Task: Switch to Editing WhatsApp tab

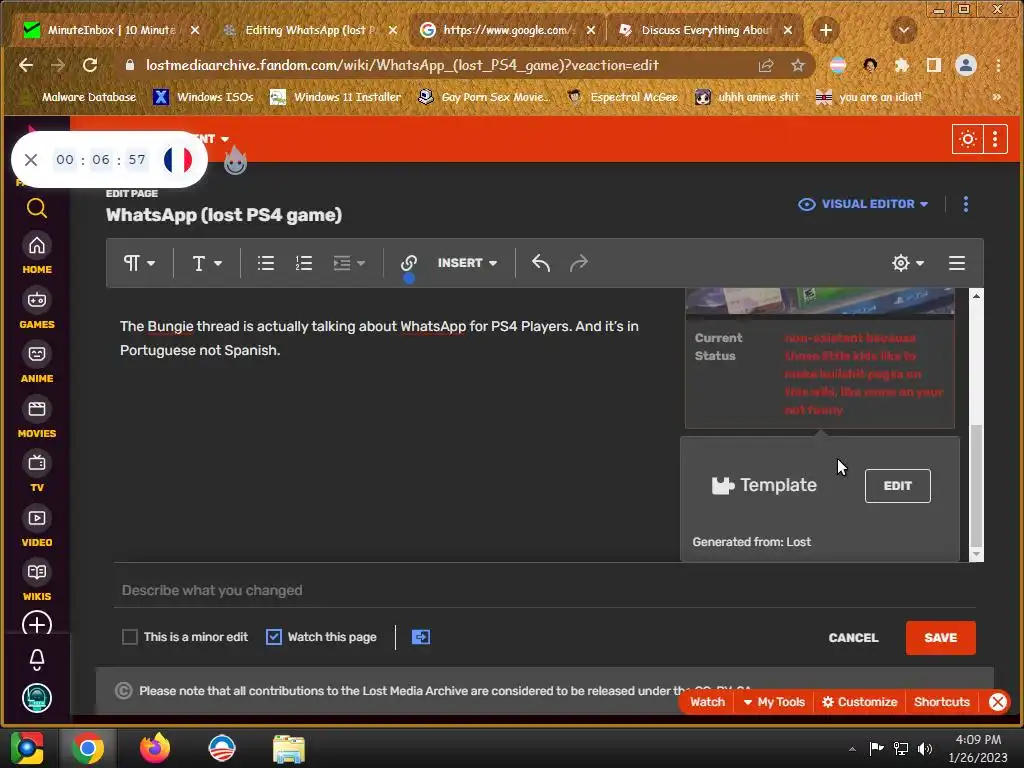Action: pyautogui.click(x=310, y=30)
